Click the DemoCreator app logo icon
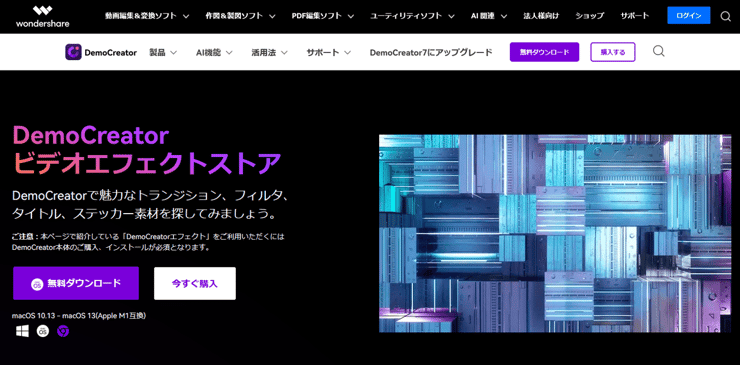740x365 pixels. (x=73, y=52)
